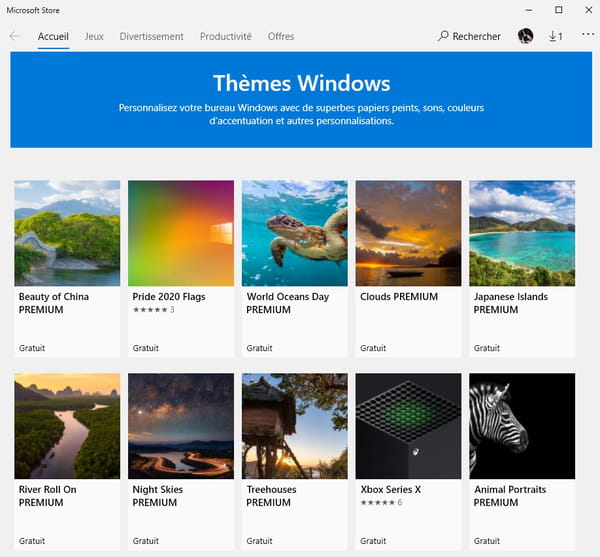600x557 pixels.
Task: Open the Rechercher search
Action: click(x=469, y=36)
